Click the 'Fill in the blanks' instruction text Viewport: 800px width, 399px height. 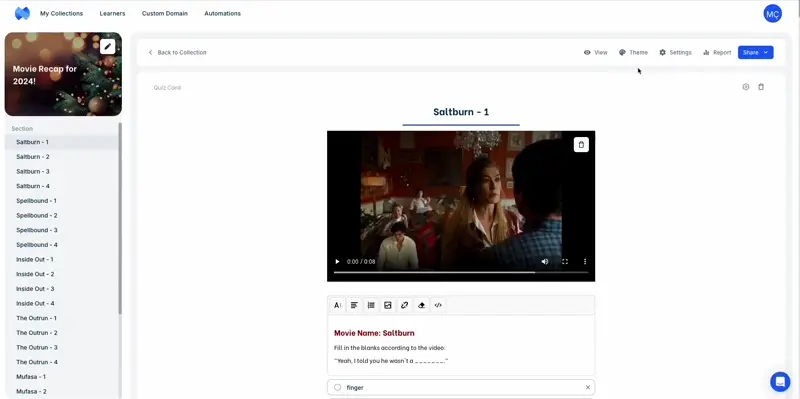389,348
